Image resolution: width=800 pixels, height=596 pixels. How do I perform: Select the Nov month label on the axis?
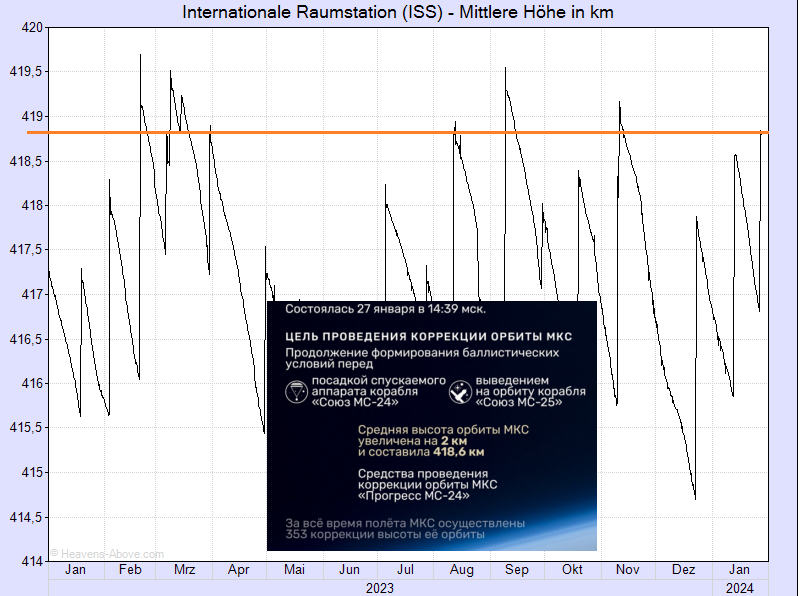pyautogui.click(x=627, y=570)
